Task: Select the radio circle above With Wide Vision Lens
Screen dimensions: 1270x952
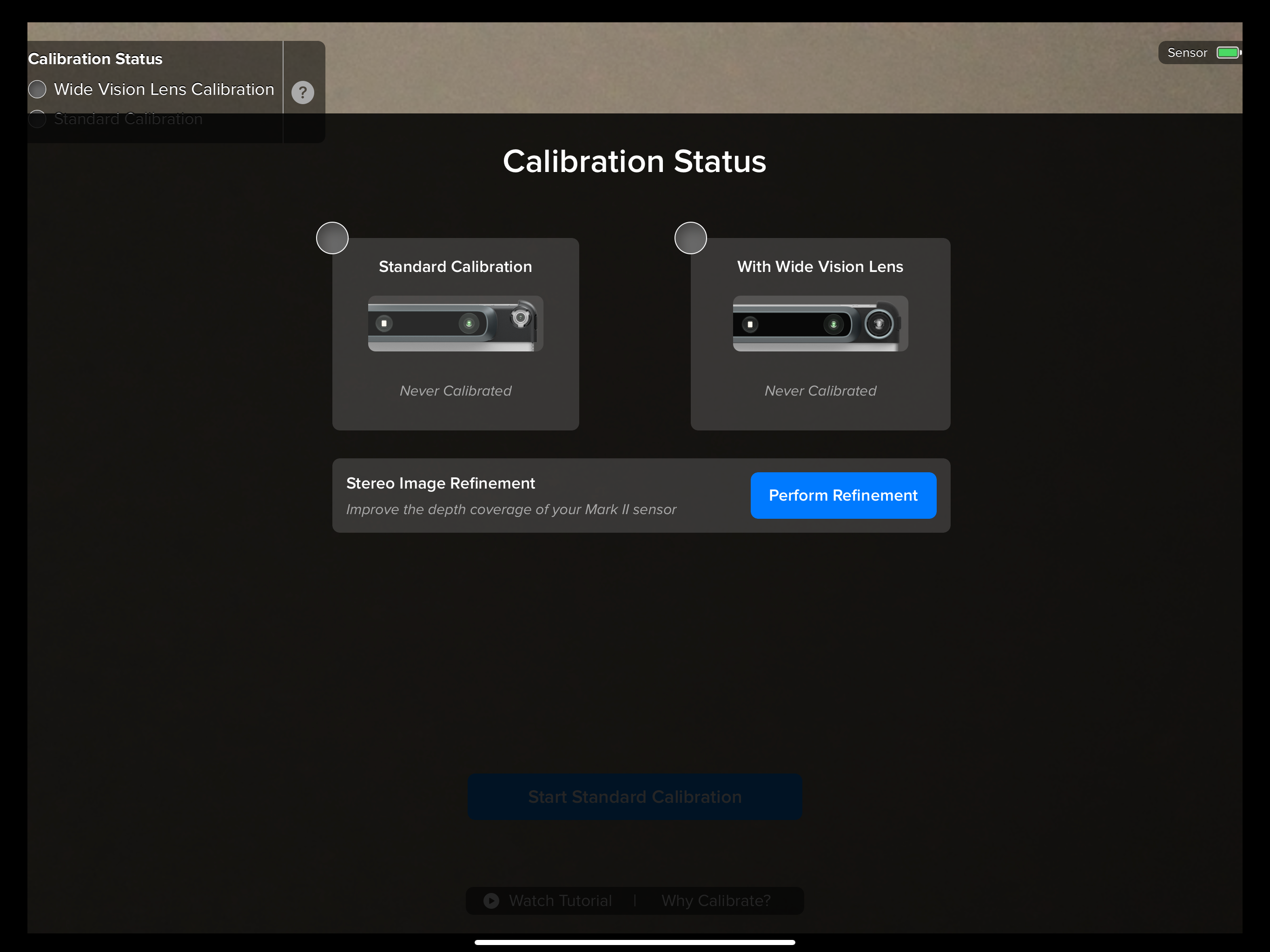Action: tap(690, 237)
